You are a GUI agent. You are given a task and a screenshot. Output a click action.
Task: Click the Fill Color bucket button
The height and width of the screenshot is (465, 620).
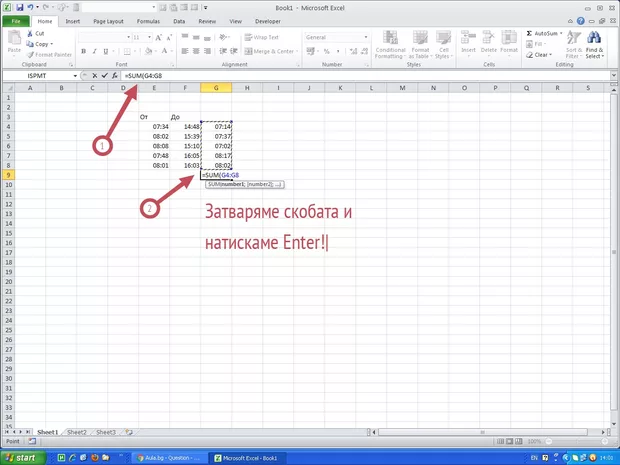(148, 51)
